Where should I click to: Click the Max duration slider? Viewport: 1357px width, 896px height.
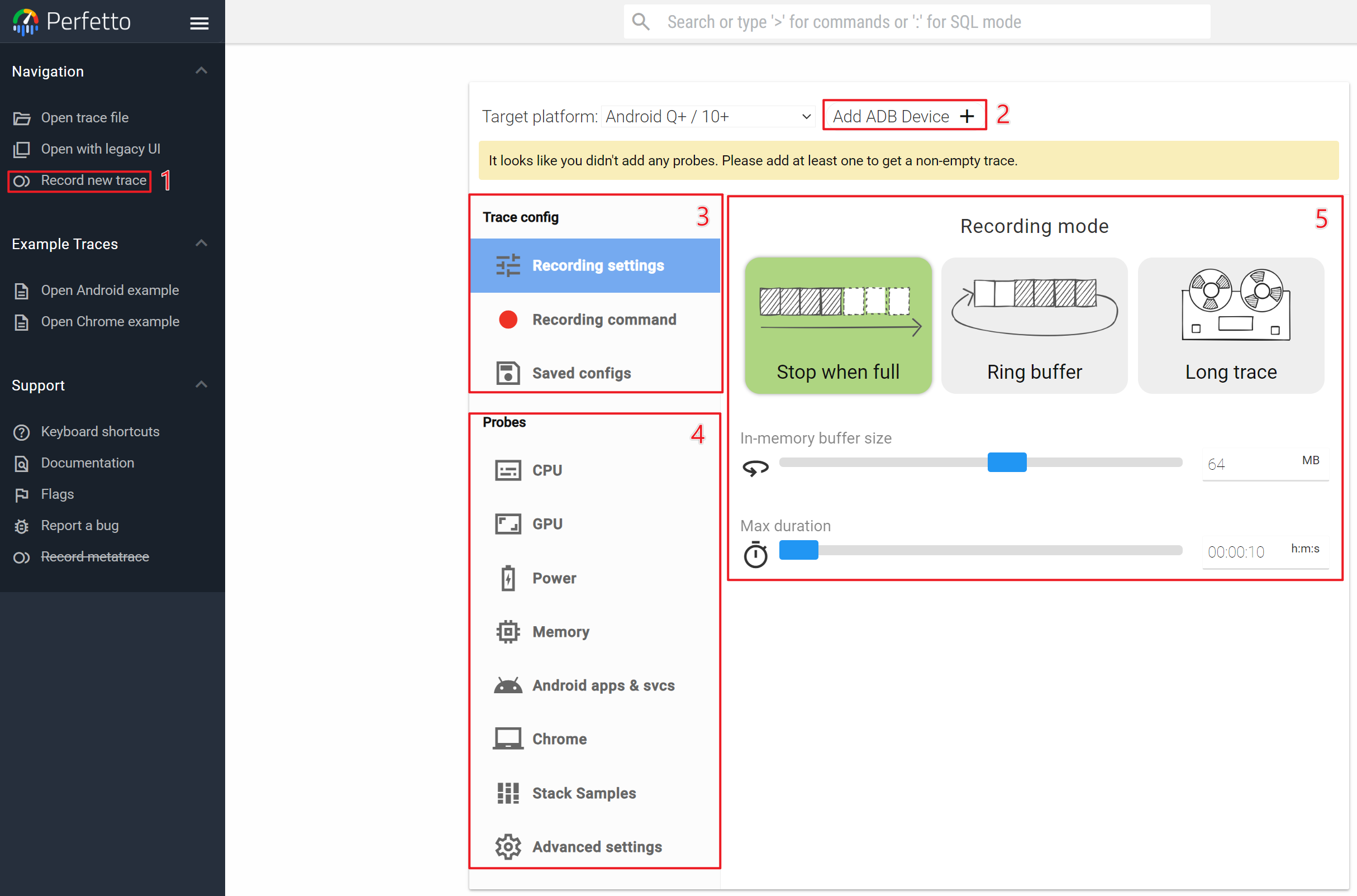click(x=980, y=550)
